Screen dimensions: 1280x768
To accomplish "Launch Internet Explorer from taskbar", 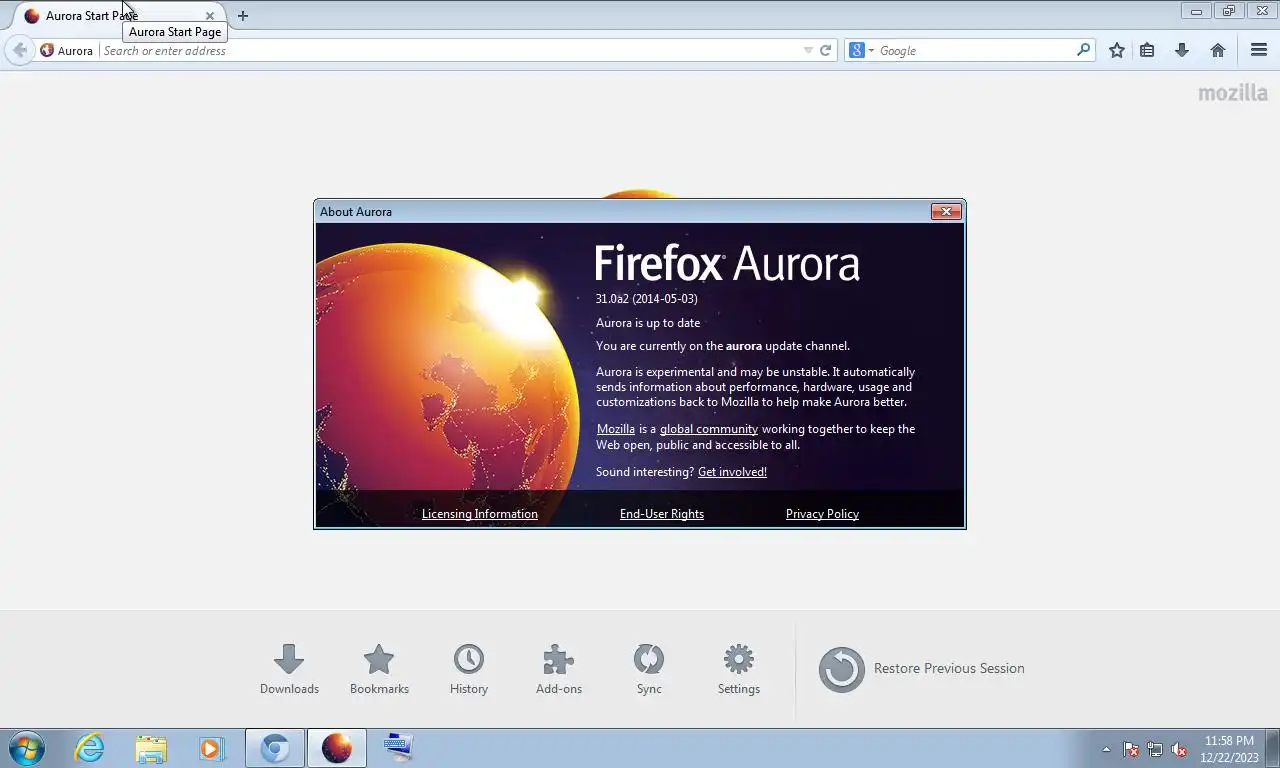I will 89,748.
